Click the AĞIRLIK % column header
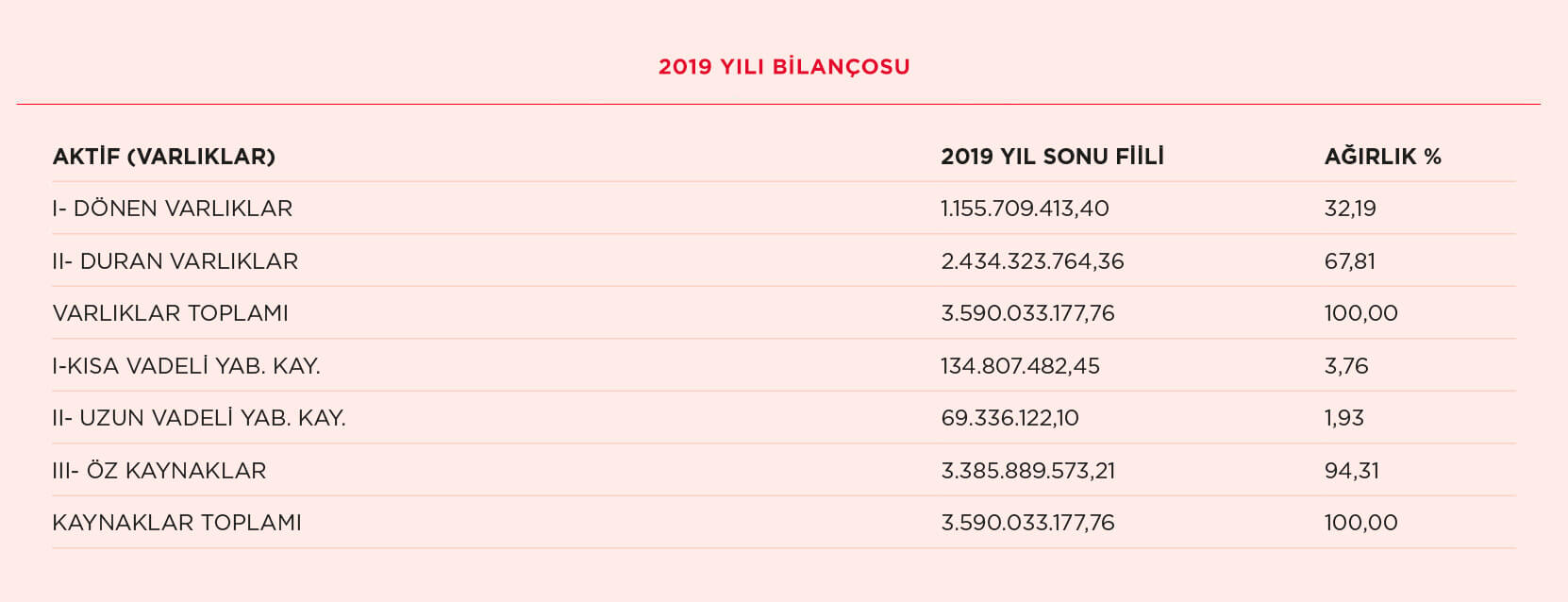This screenshot has height=602, width=1568. (1383, 157)
